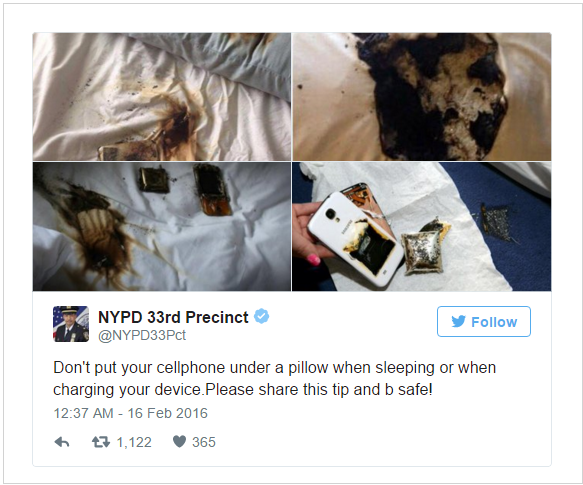Open the NYPD 33rd Precinct name link

click(x=173, y=317)
